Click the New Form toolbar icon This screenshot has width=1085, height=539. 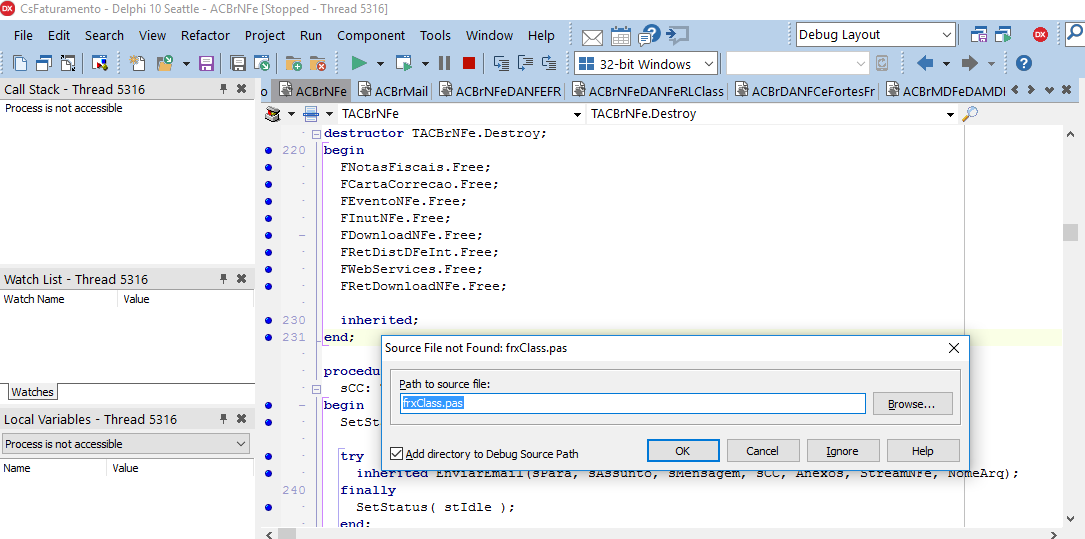[x=100, y=64]
